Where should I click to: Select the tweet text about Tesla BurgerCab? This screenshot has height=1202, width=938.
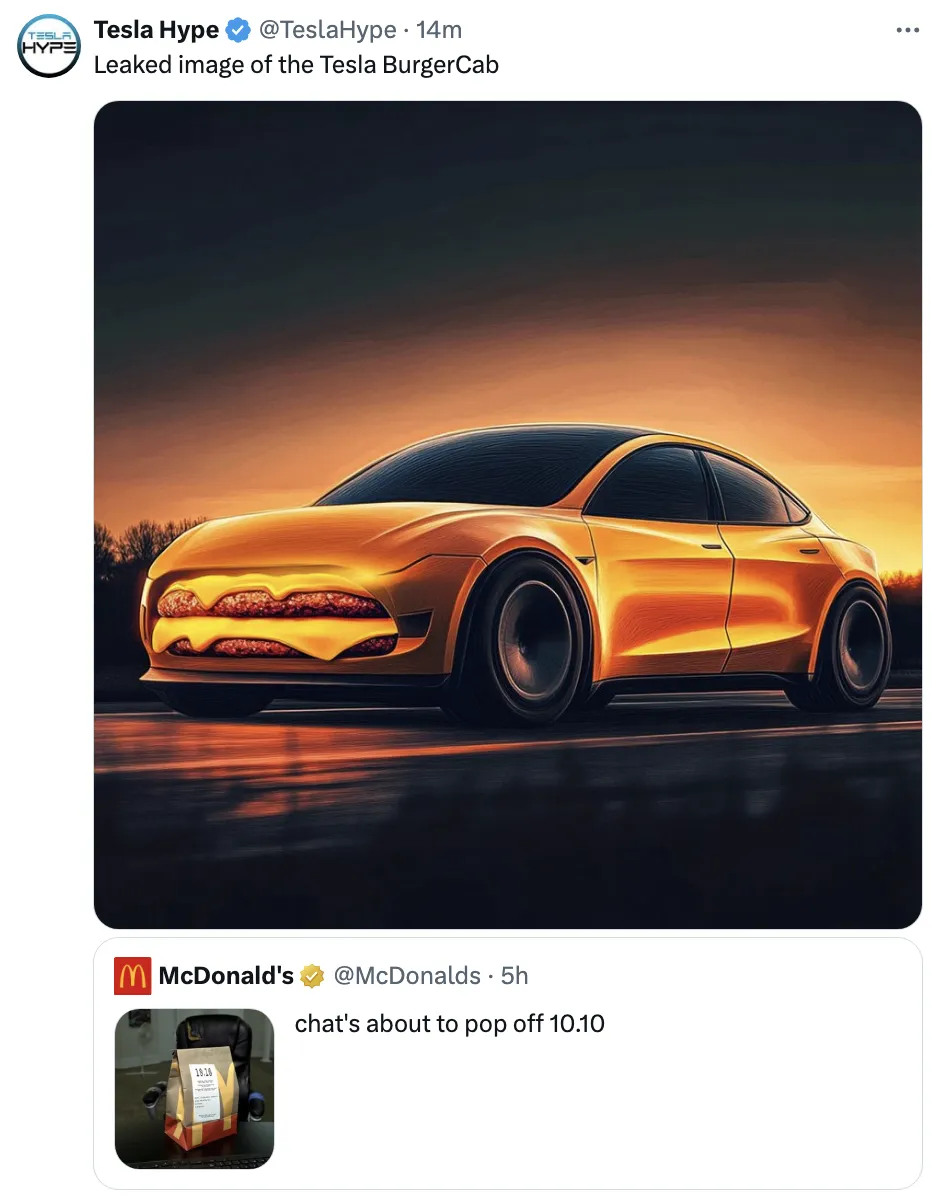(295, 65)
